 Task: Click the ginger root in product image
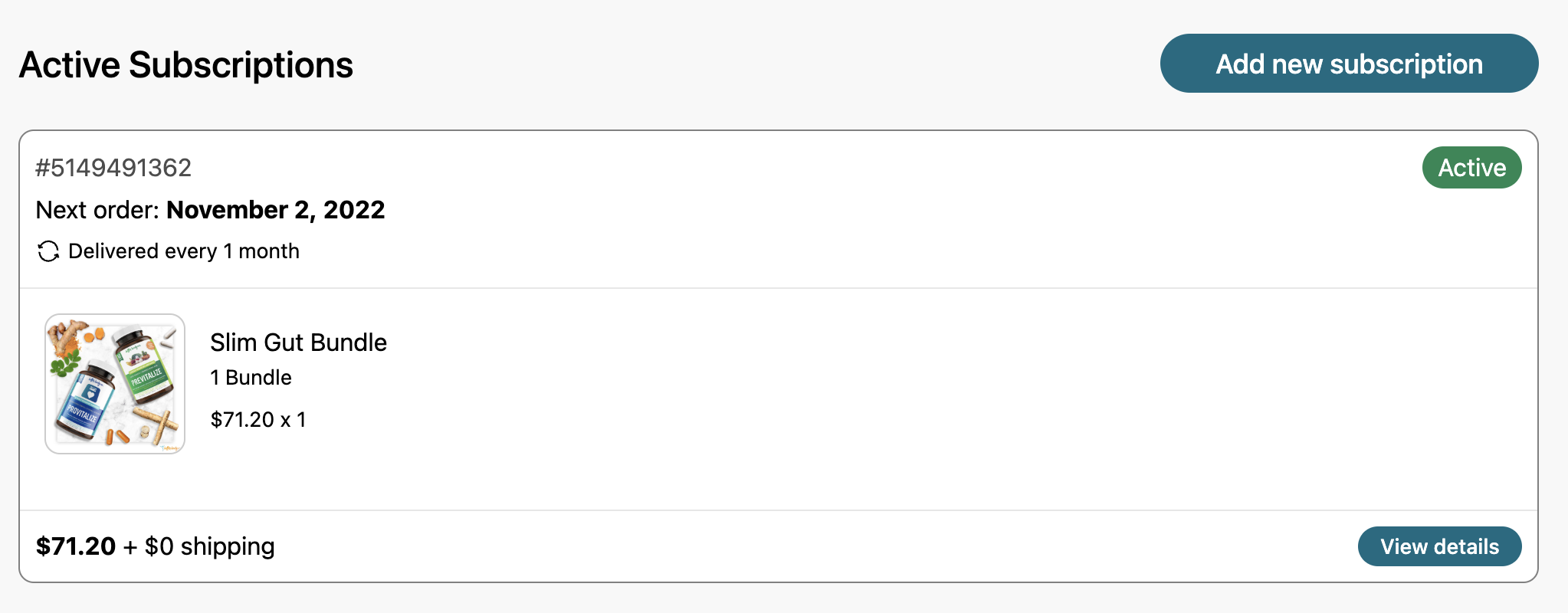pyautogui.click(x=65, y=336)
